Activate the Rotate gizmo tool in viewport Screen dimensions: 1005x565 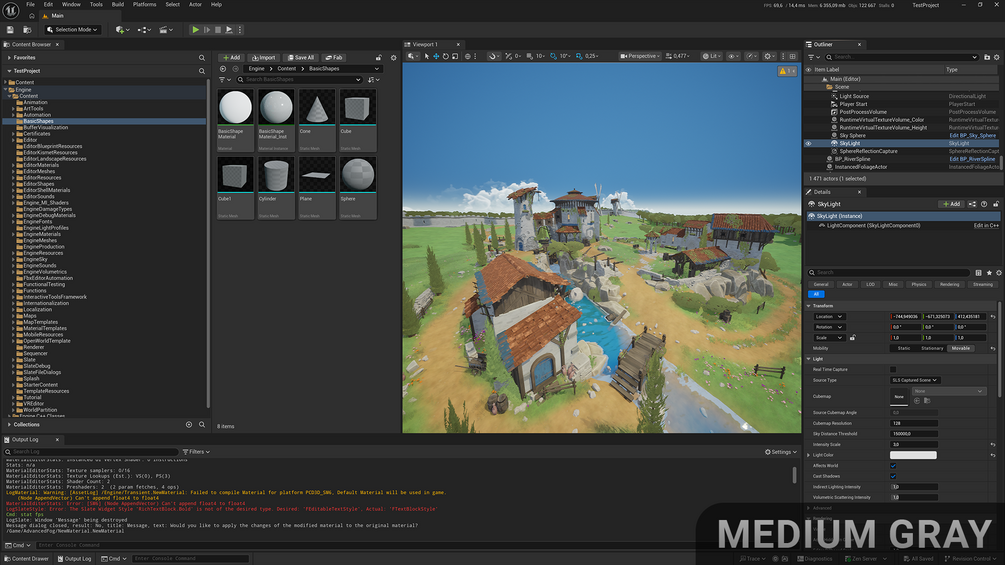[445, 56]
